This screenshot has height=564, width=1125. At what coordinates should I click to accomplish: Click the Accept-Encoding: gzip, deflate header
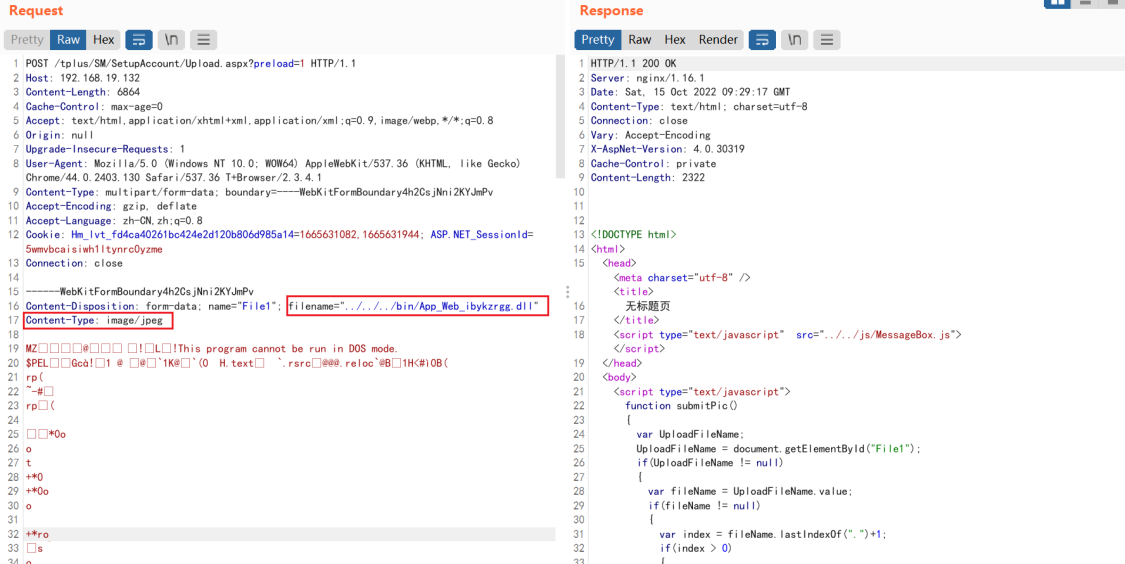point(111,207)
